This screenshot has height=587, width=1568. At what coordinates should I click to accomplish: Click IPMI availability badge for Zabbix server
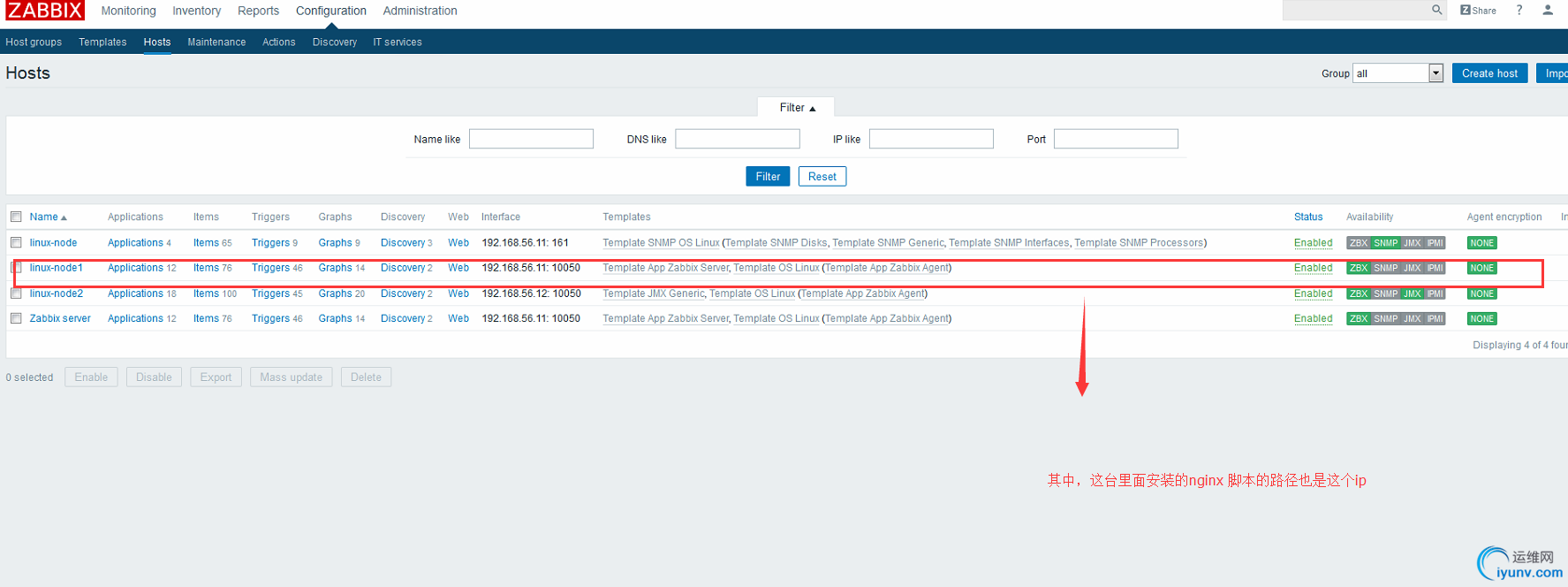coord(1435,319)
